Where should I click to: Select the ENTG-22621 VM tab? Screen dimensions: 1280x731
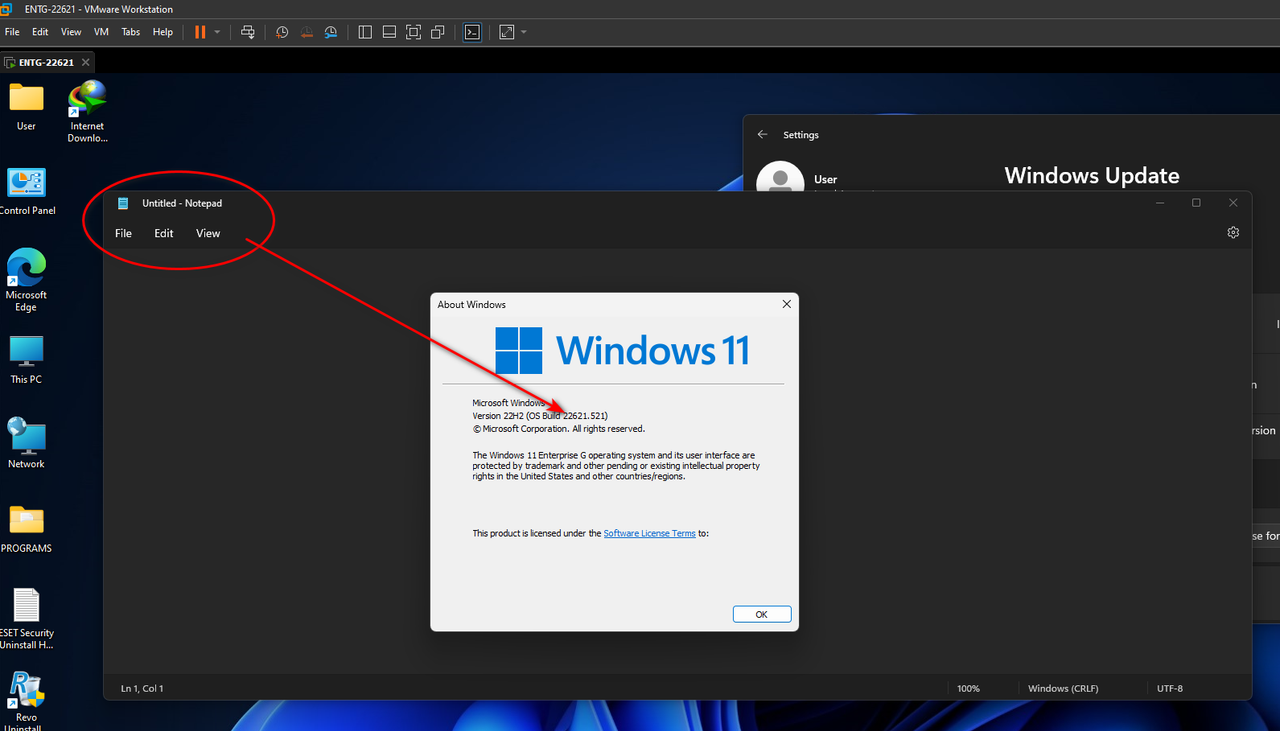coord(46,62)
